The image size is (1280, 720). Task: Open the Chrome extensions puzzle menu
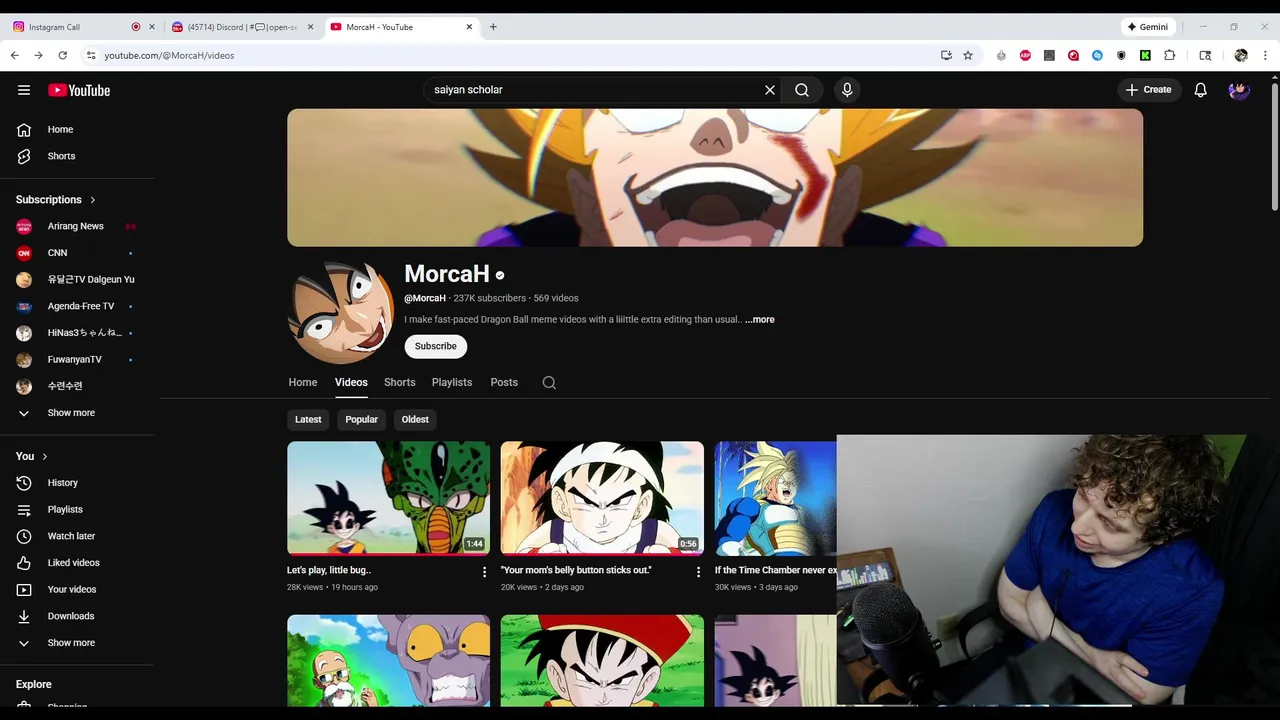click(1169, 55)
